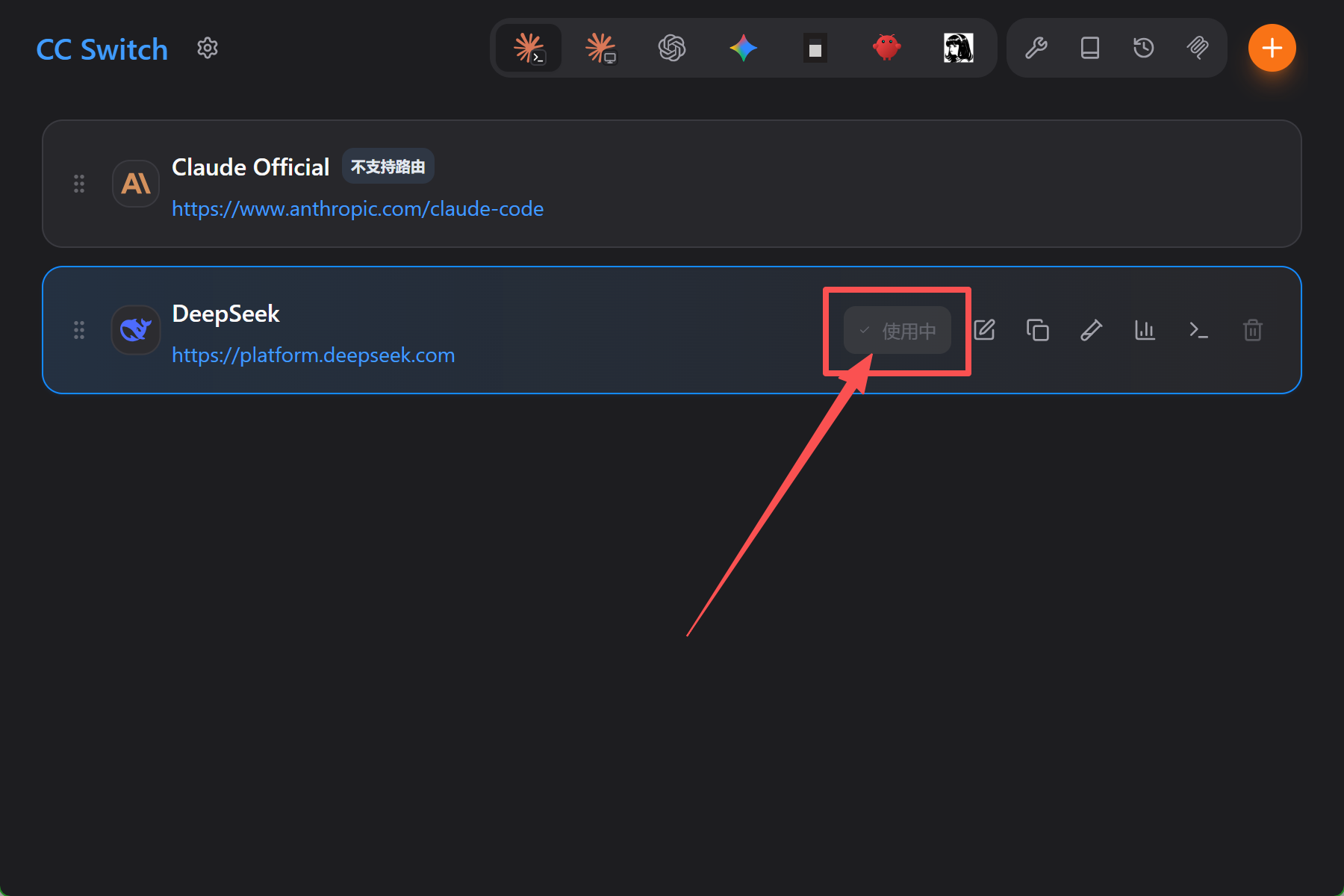Delete the DeepSeek provider with the trash icon
1344x896 pixels.
(1253, 330)
